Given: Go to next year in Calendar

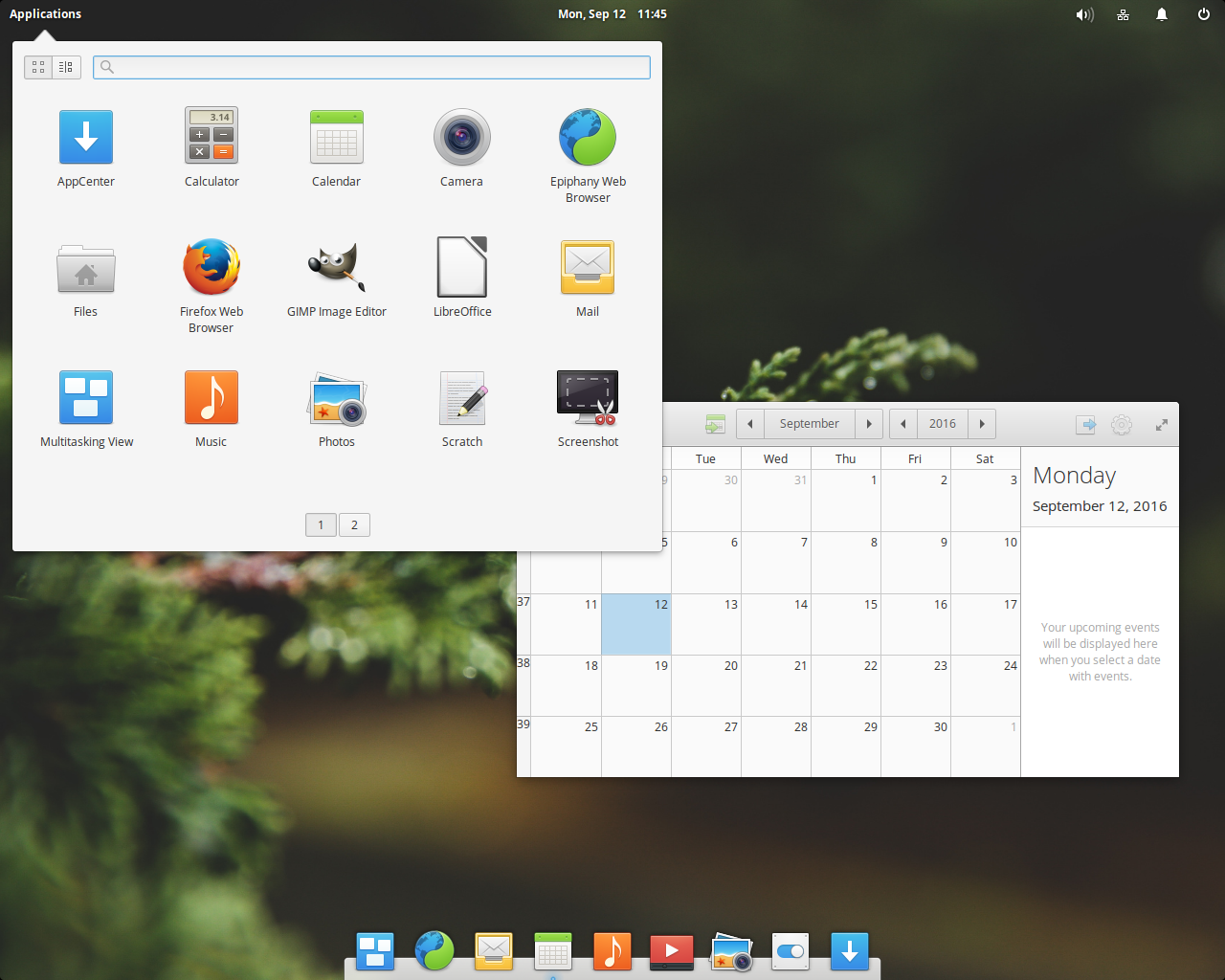Looking at the screenshot, I should 982,424.
